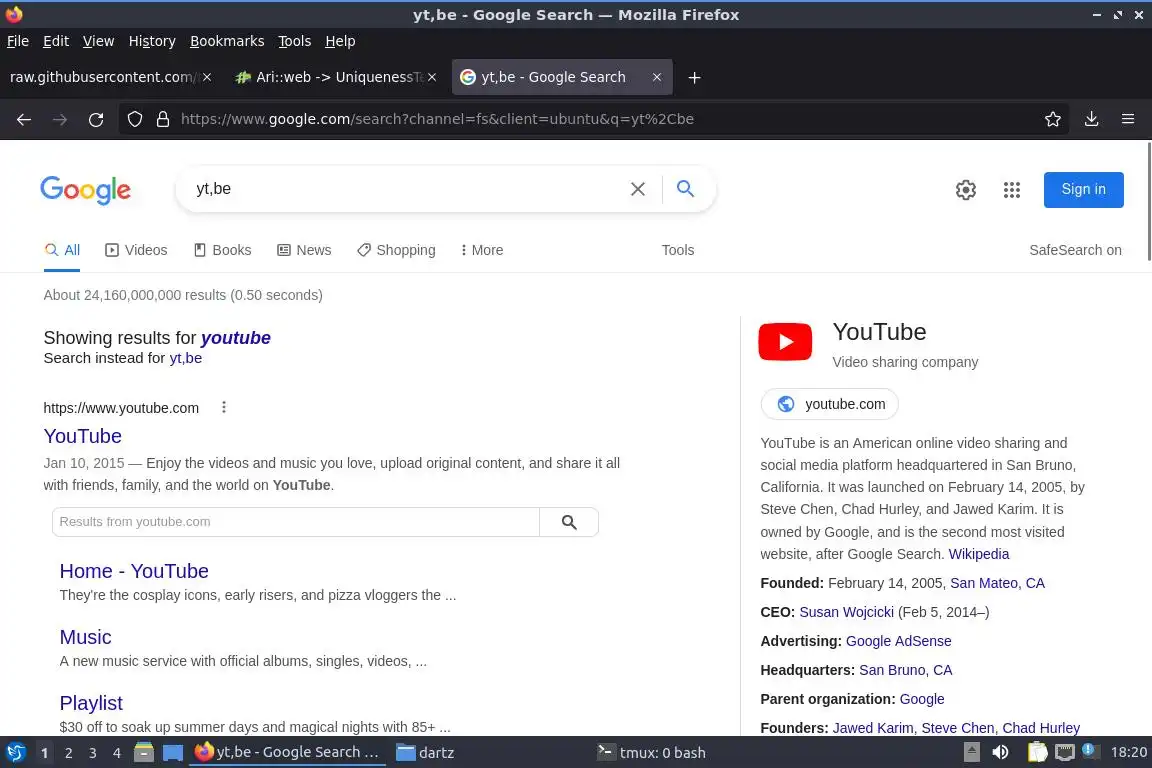
Task: Open volume control in system tray
Action: click(1000, 752)
